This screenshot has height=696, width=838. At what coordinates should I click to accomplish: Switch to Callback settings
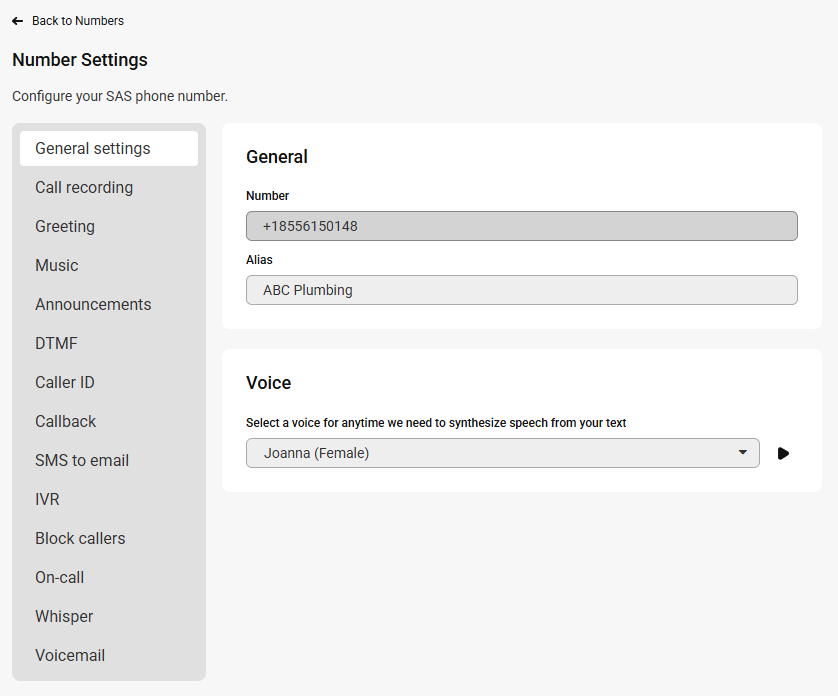pyautogui.click(x=109, y=422)
